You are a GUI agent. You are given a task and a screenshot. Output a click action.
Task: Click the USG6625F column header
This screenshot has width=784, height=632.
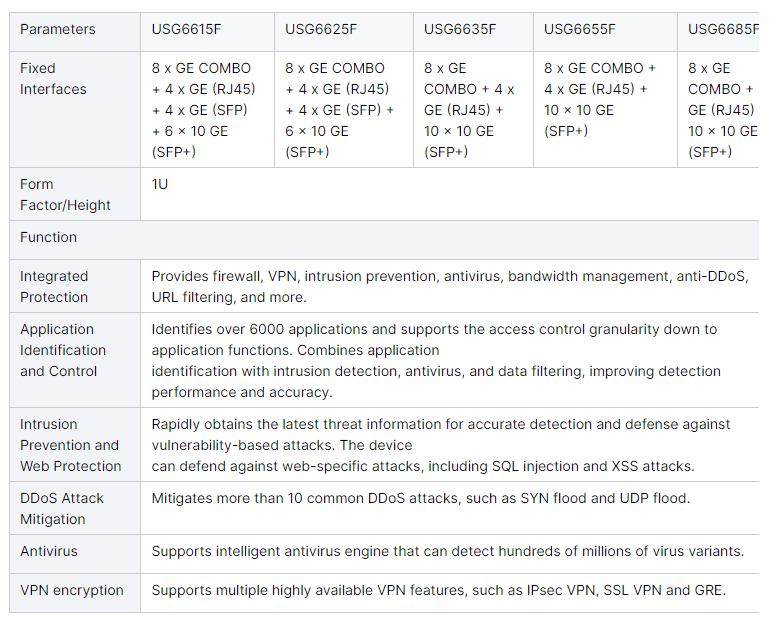click(x=344, y=32)
